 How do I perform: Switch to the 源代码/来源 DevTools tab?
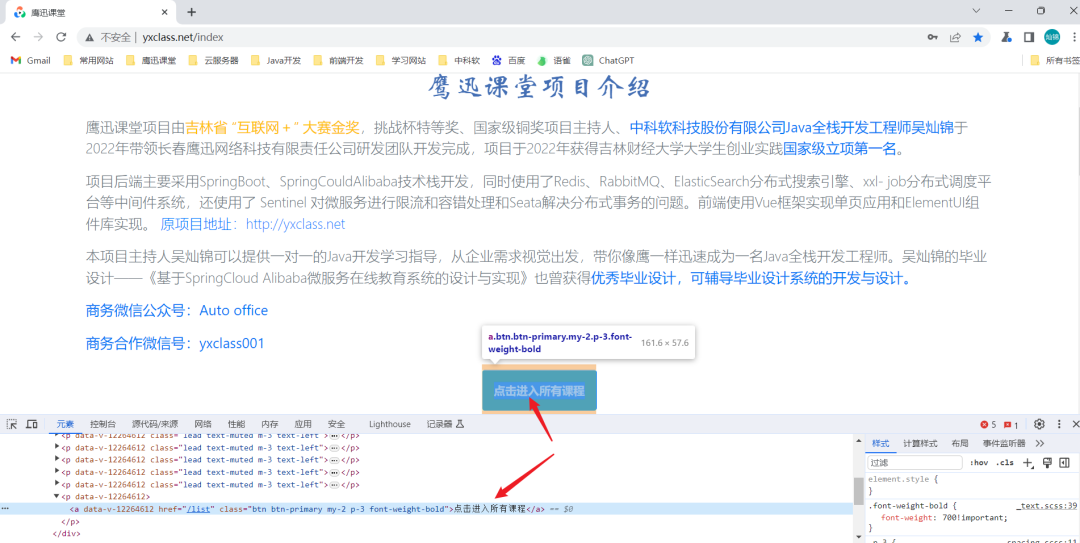(x=155, y=424)
